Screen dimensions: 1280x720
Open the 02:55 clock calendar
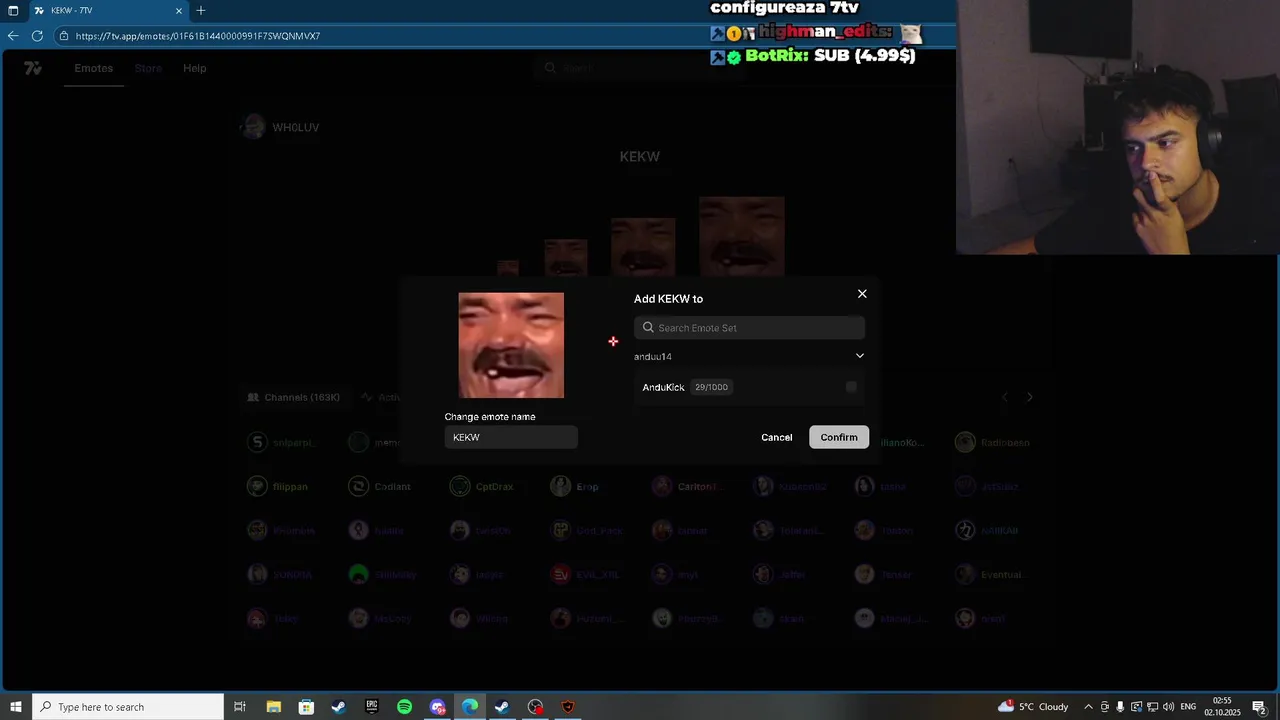[1223, 707]
